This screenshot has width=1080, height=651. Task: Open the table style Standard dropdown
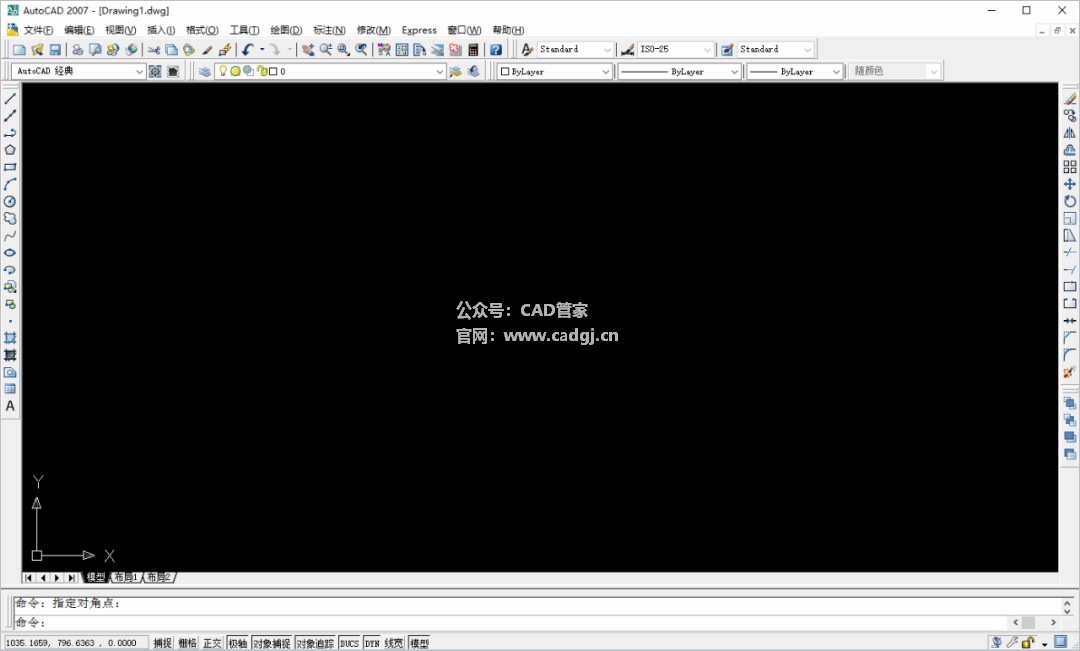click(808, 50)
